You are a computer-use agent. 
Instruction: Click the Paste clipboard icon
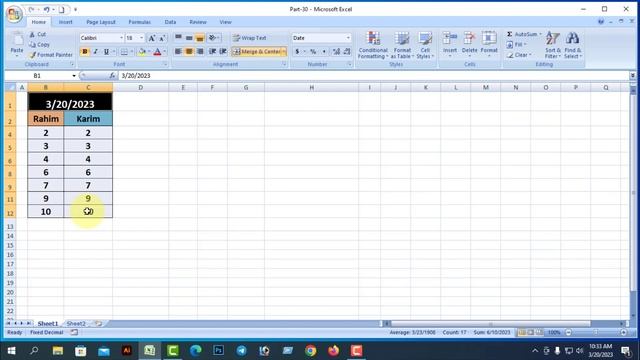coord(17,39)
